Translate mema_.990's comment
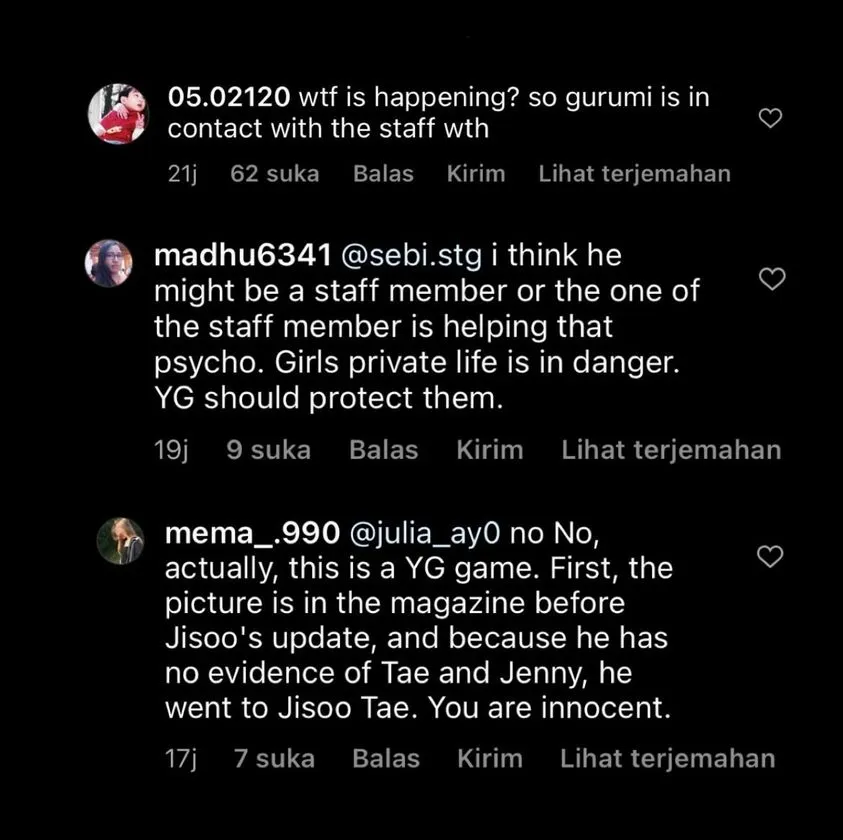Image resolution: width=843 pixels, height=840 pixels. (x=667, y=759)
